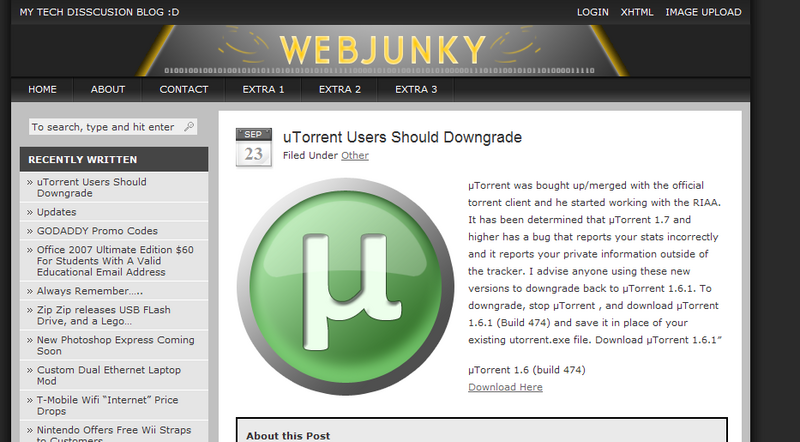Screen dimensions: 800x442
Task: Open New Photoshop Express Coming Soon post
Action: pyautogui.click(x=115, y=346)
